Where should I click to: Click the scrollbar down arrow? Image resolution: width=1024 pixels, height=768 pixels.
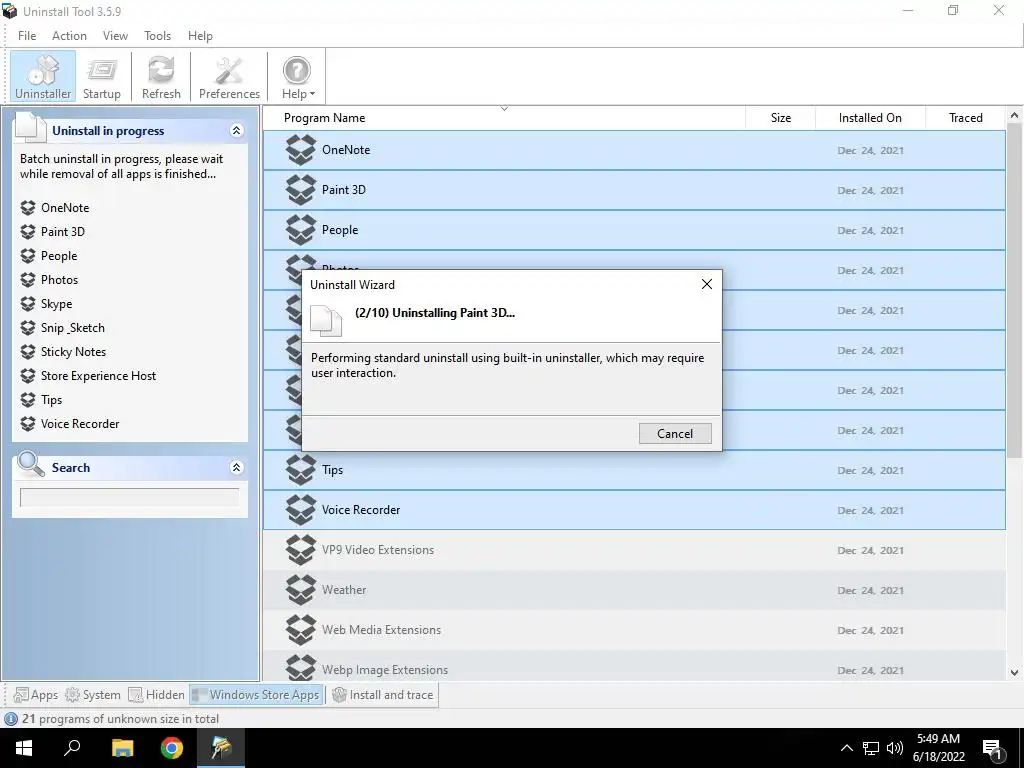click(x=1014, y=672)
